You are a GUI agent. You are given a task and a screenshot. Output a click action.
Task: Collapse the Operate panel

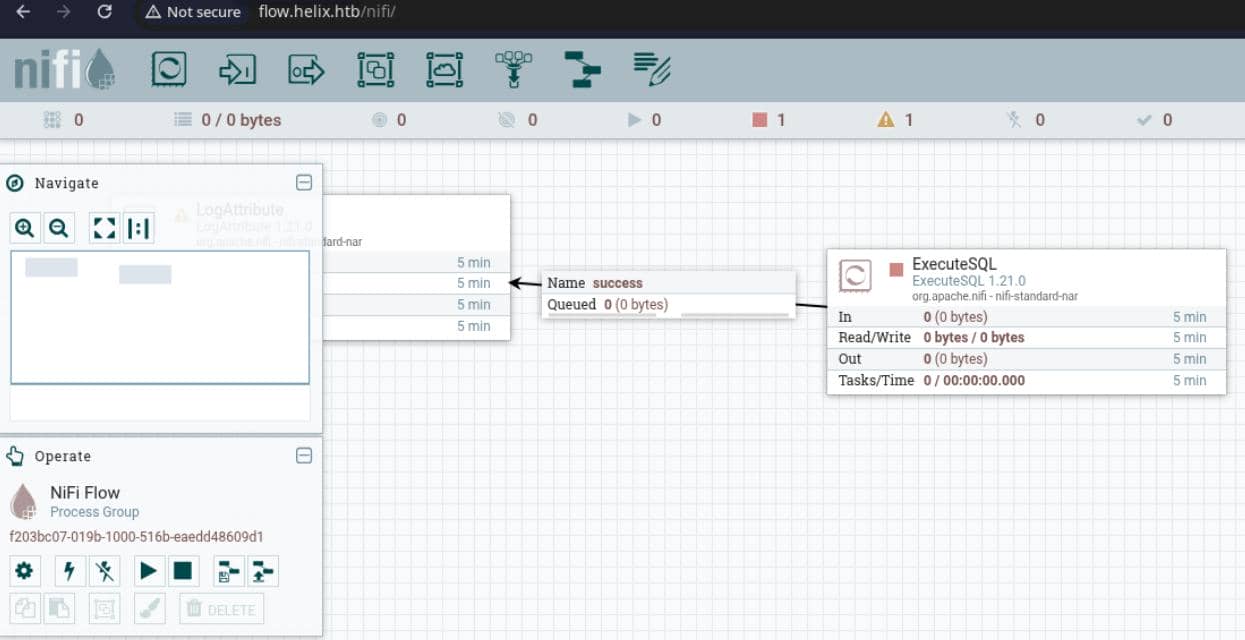(304, 456)
